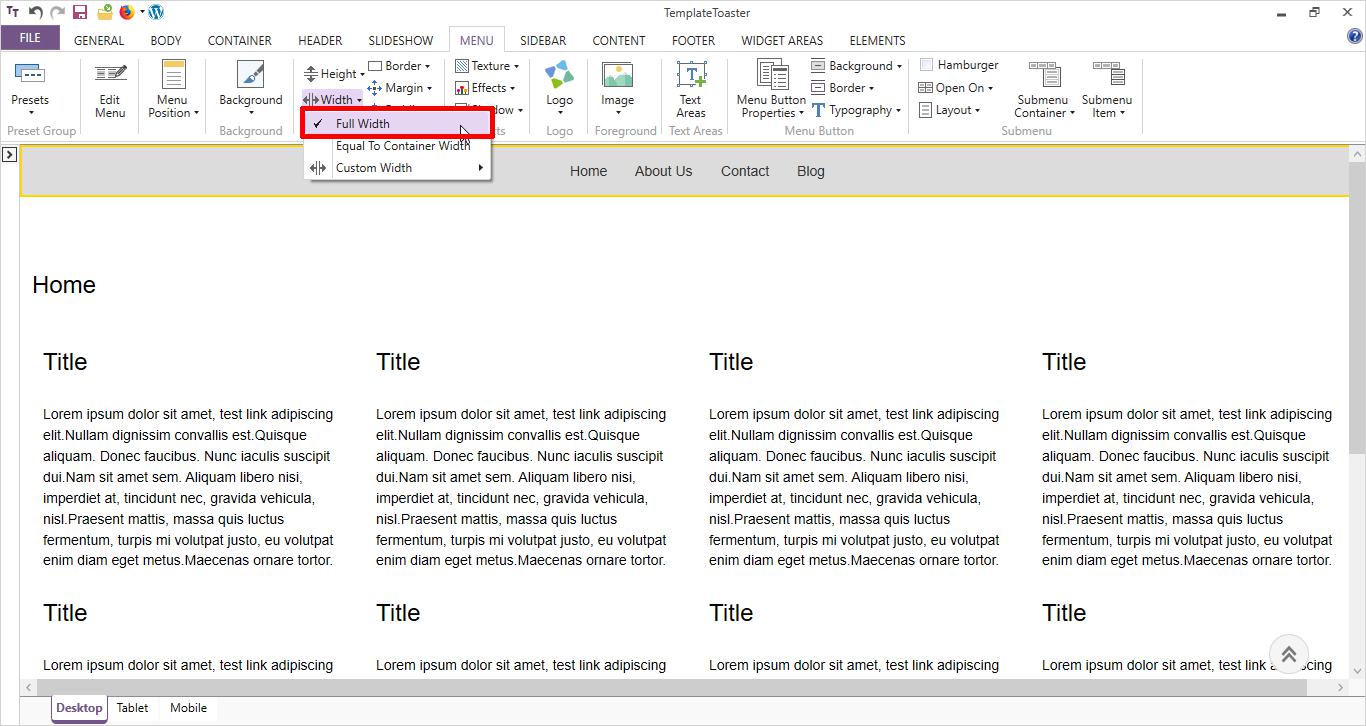Open the help question mark icon
Viewport: 1366px width, 726px height.
click(x=1355, y=37)
